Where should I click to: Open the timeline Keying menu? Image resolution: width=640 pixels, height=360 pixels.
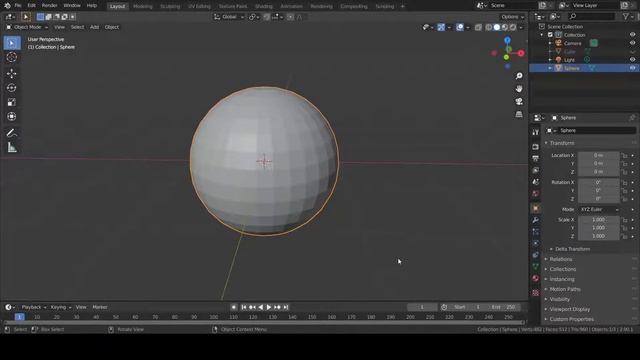(x=60, y=307)
